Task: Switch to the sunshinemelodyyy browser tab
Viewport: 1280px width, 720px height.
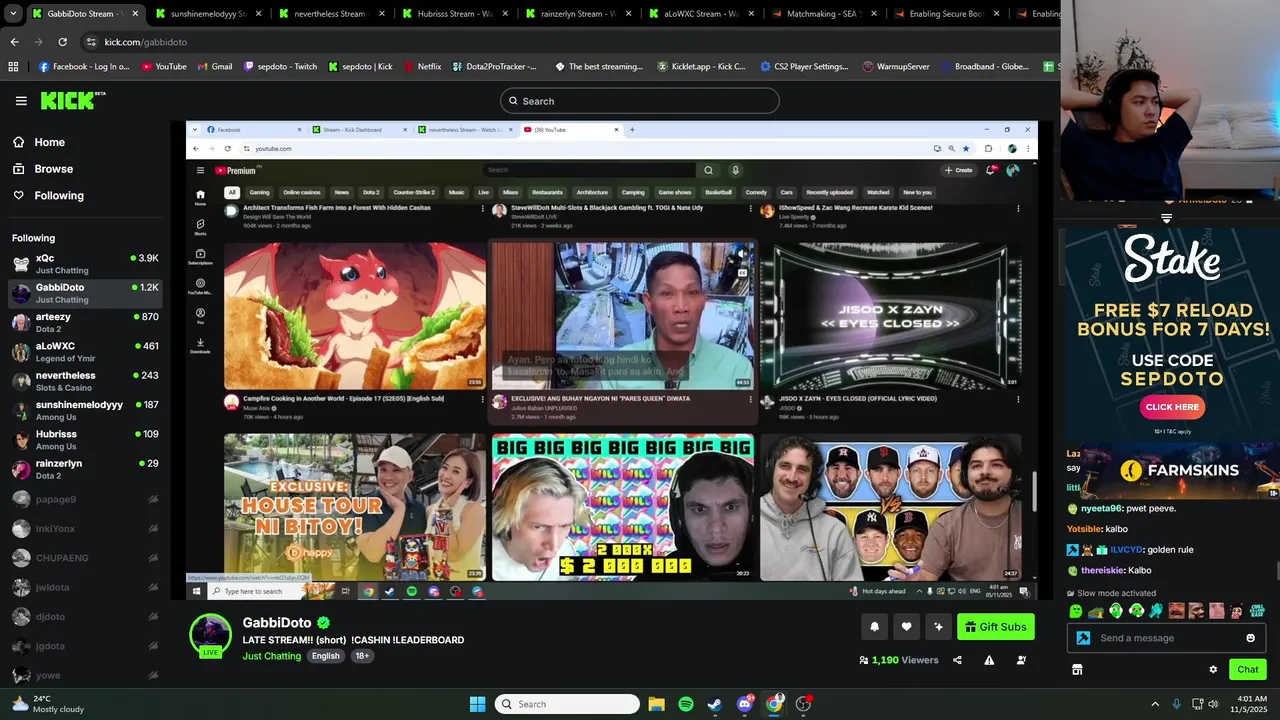Action: [208, 14]
